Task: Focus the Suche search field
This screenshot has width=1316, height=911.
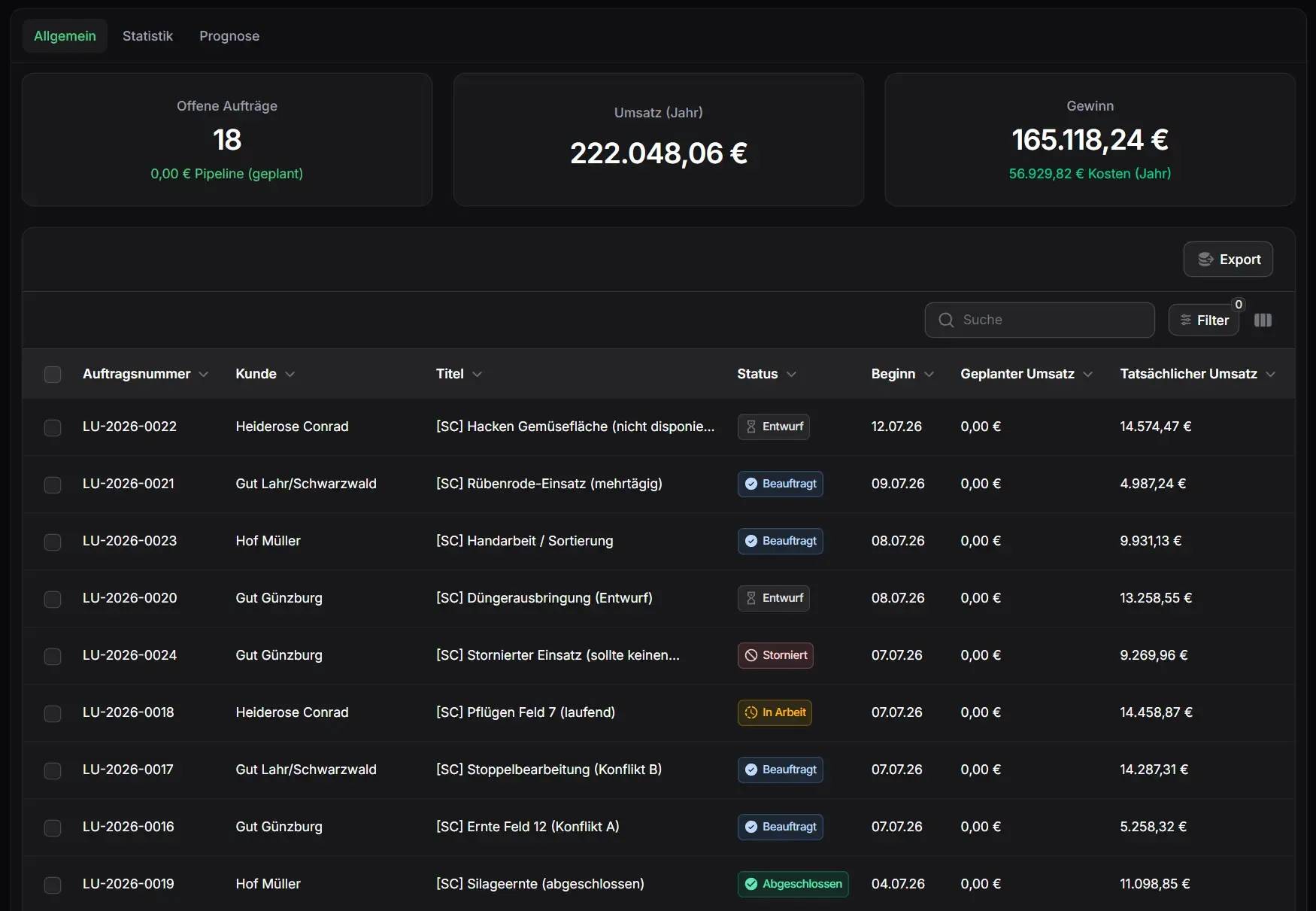Action: tap(1039, 320)
